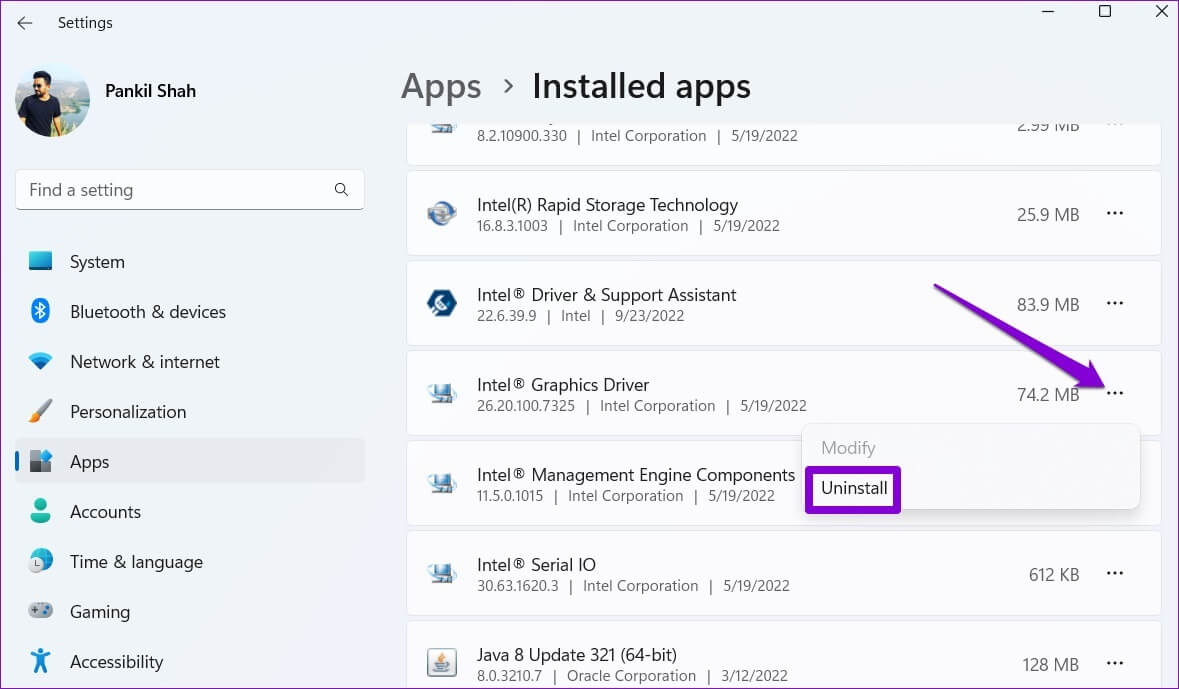This screenshot has height=689, width=1179.
Task: Click the Intel Management Engine Components name
Action: 635,475
